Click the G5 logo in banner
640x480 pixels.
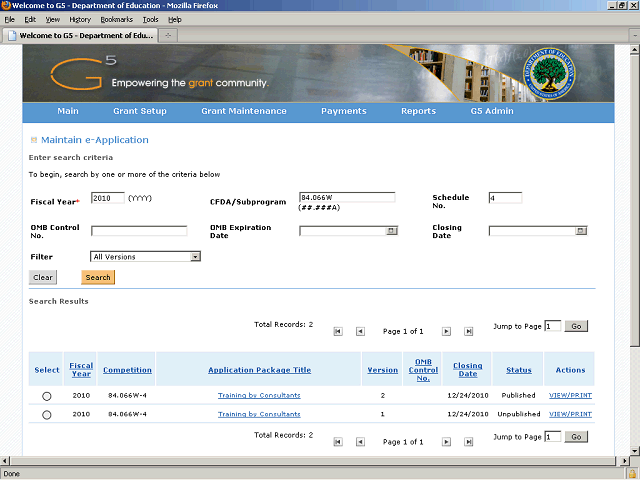tap(84, 73)
